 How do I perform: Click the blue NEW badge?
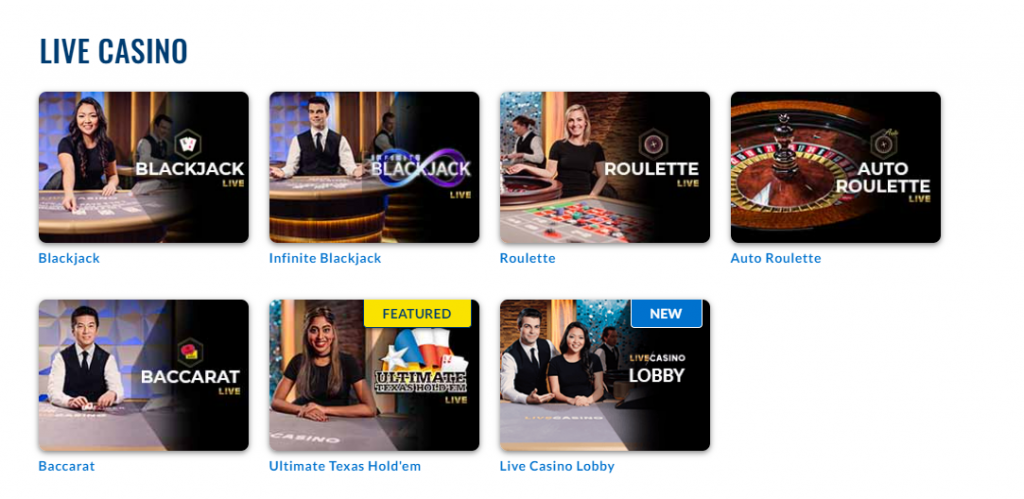coord(666,314)
